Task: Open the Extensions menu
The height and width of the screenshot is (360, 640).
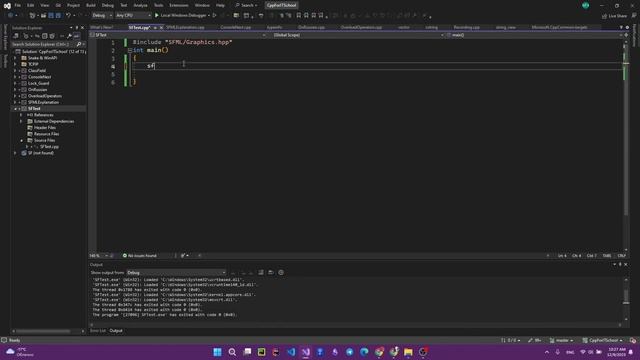Action: pos(179,5)
